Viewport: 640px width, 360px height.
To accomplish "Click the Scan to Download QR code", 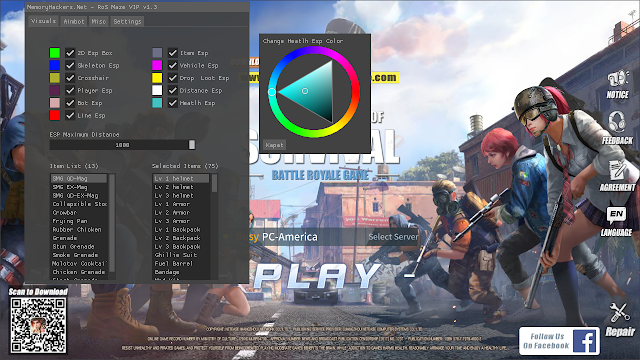I will [38, 325].
